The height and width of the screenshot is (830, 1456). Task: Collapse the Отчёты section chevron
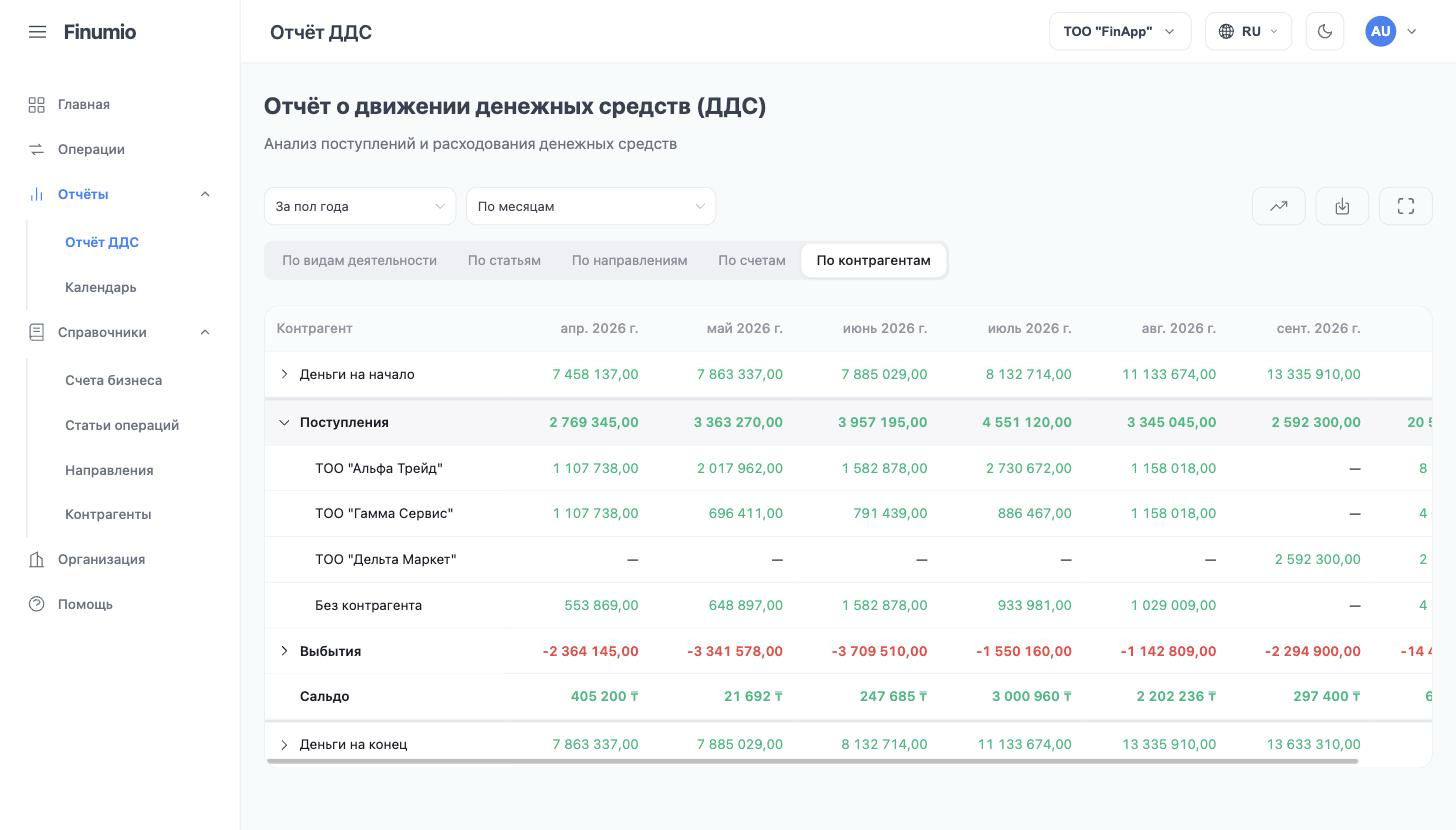[205, 194]
